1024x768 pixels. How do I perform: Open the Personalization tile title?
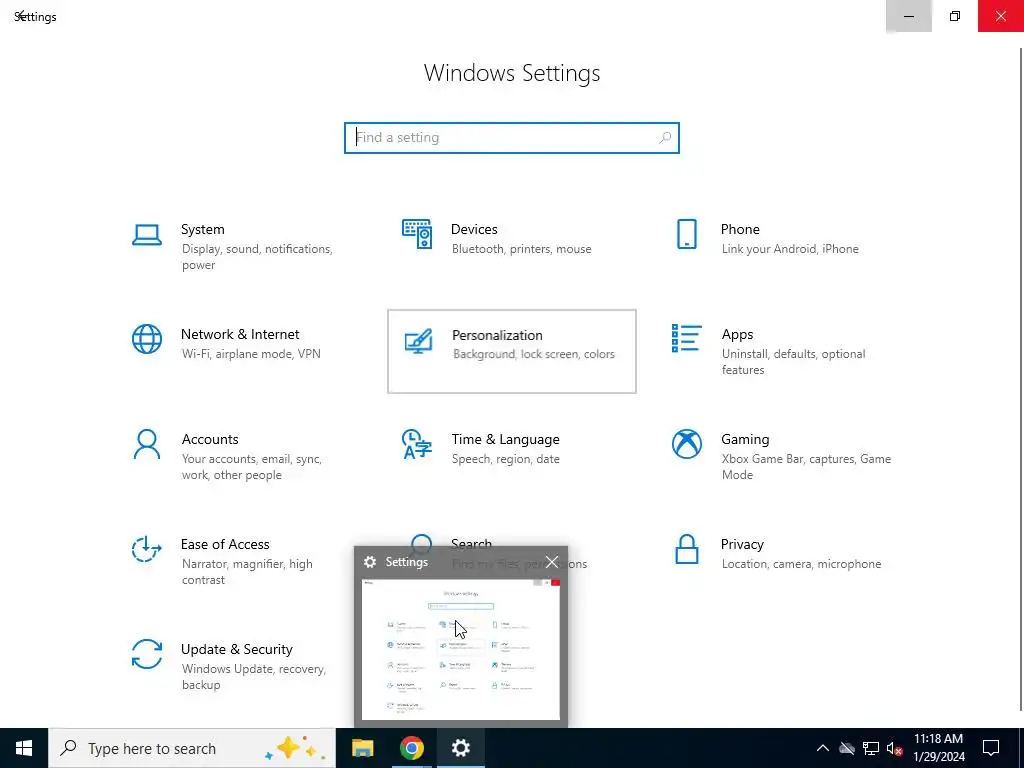[497, 335]
